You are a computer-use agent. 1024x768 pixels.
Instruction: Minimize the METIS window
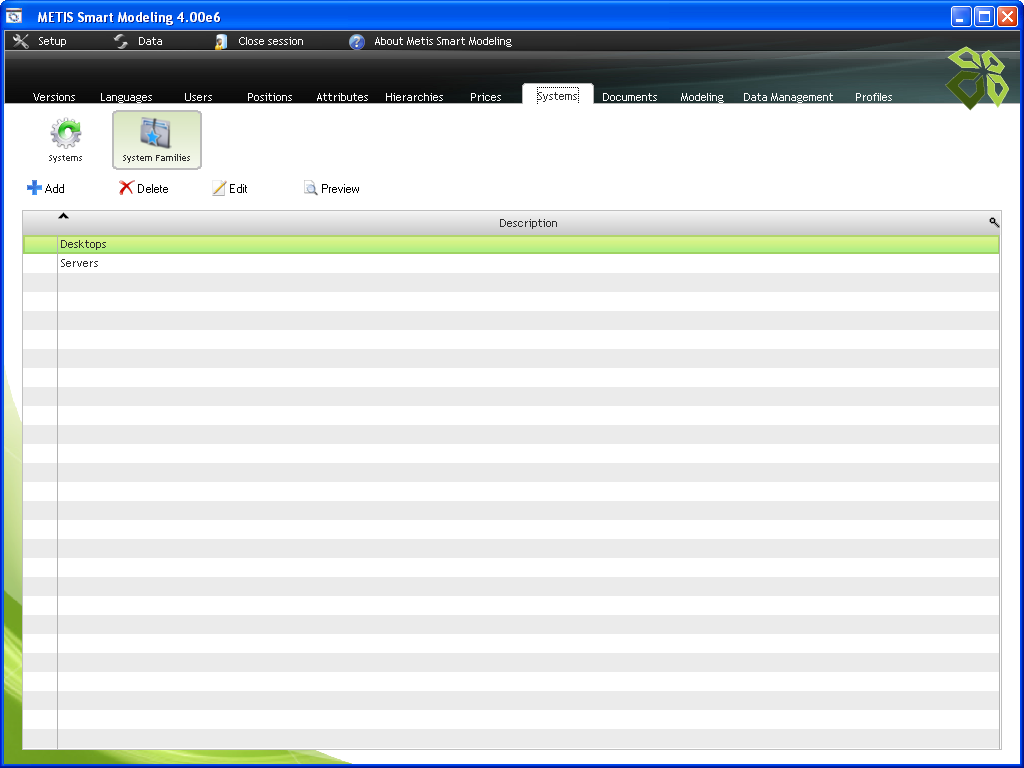(x=961, y=16)
